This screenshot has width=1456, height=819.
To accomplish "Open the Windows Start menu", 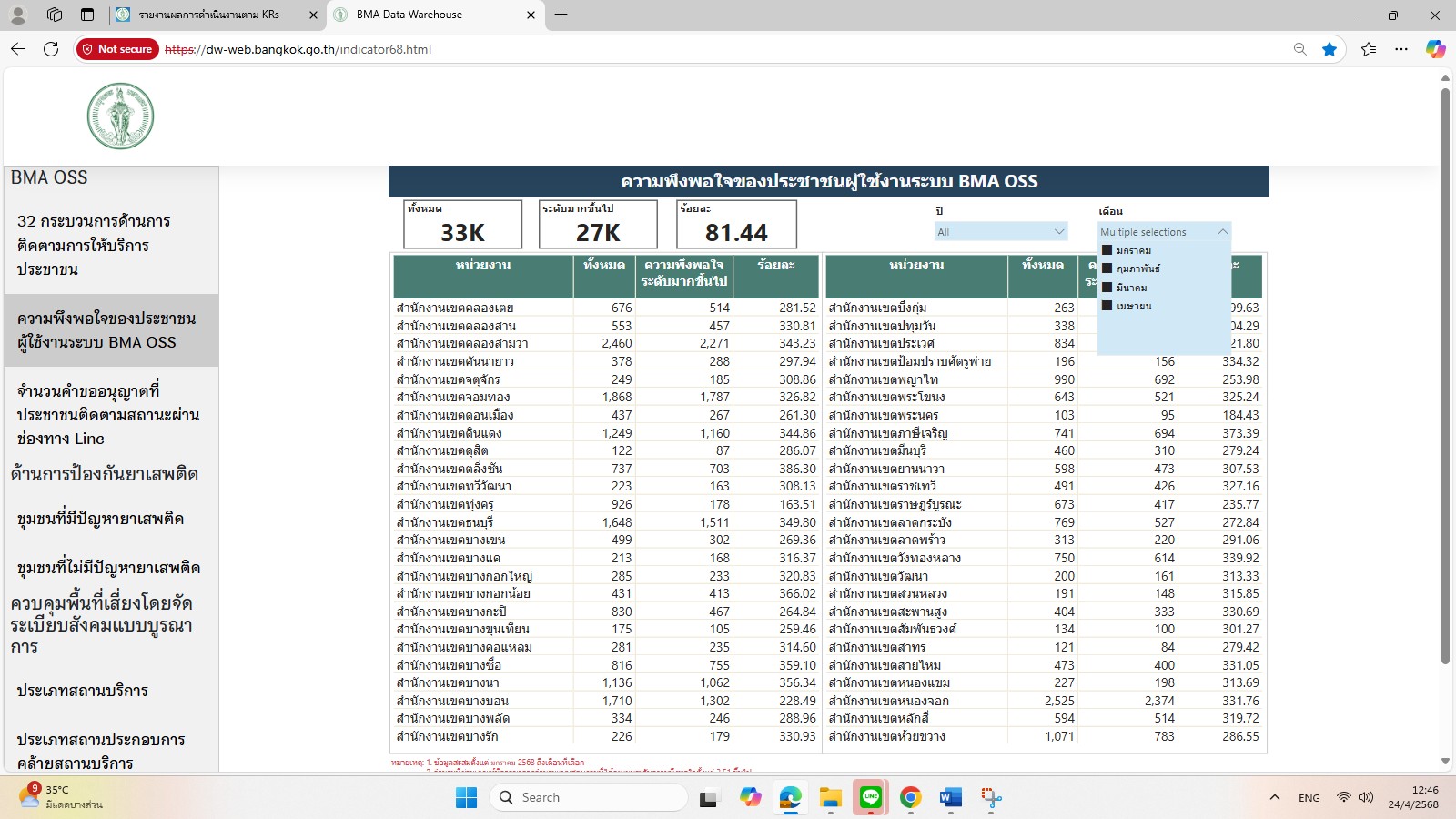I will coord(466,797).
